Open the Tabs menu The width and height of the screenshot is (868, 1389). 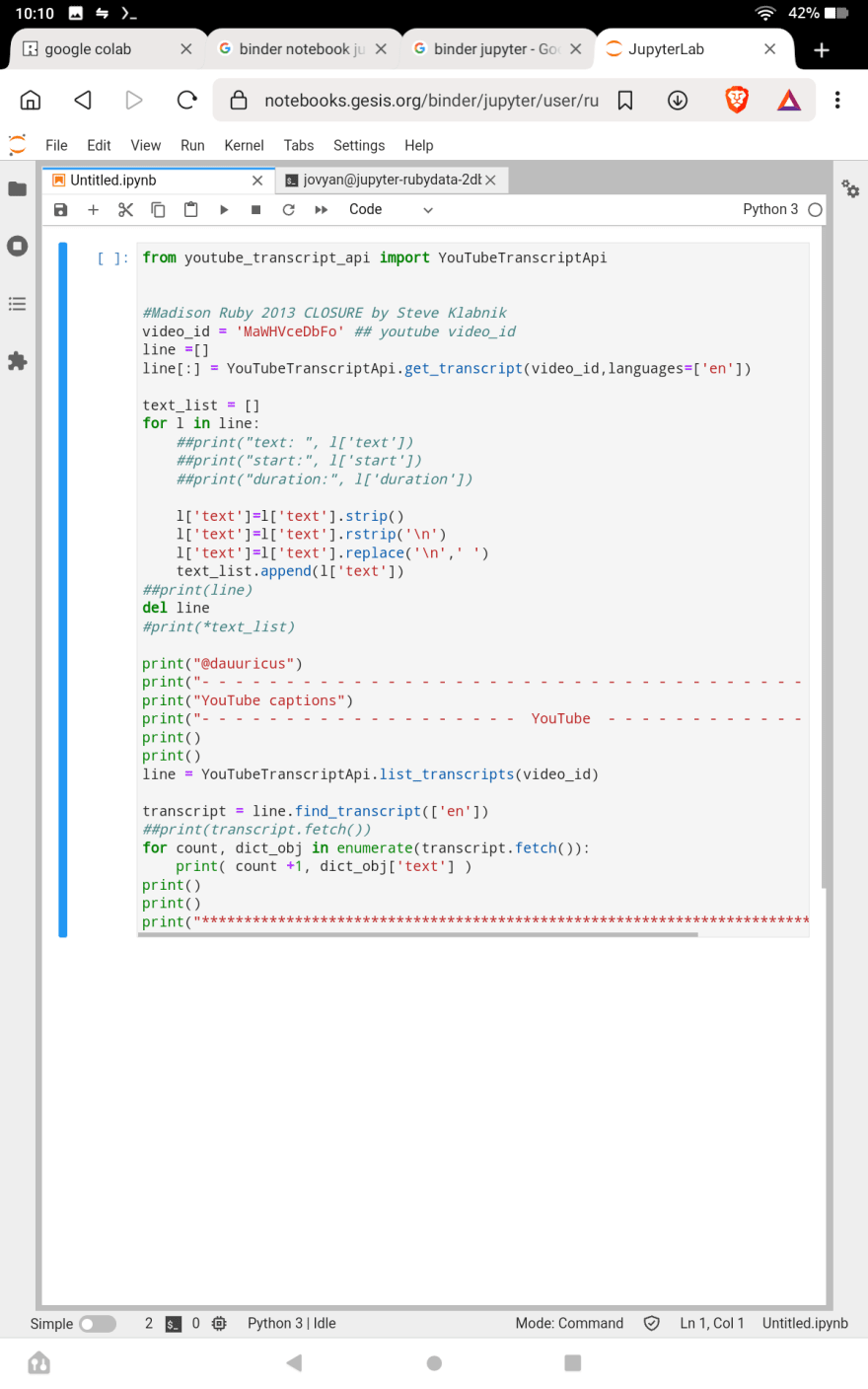coord(299,145)
